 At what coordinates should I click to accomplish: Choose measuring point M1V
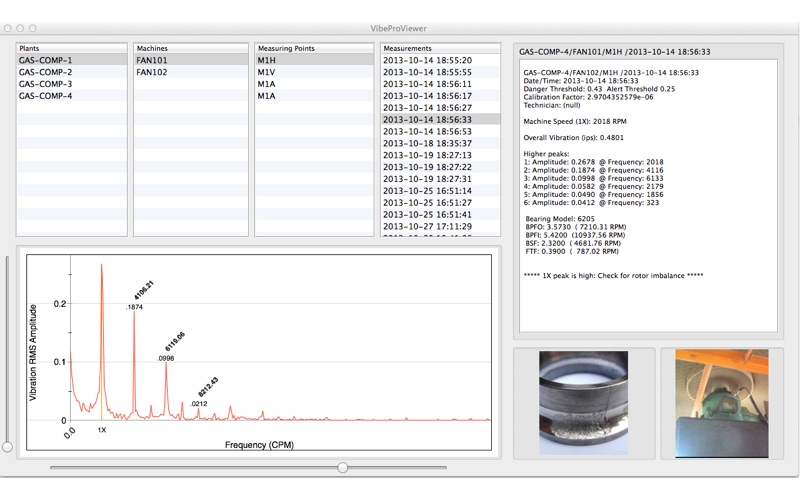tap(266, 72)
